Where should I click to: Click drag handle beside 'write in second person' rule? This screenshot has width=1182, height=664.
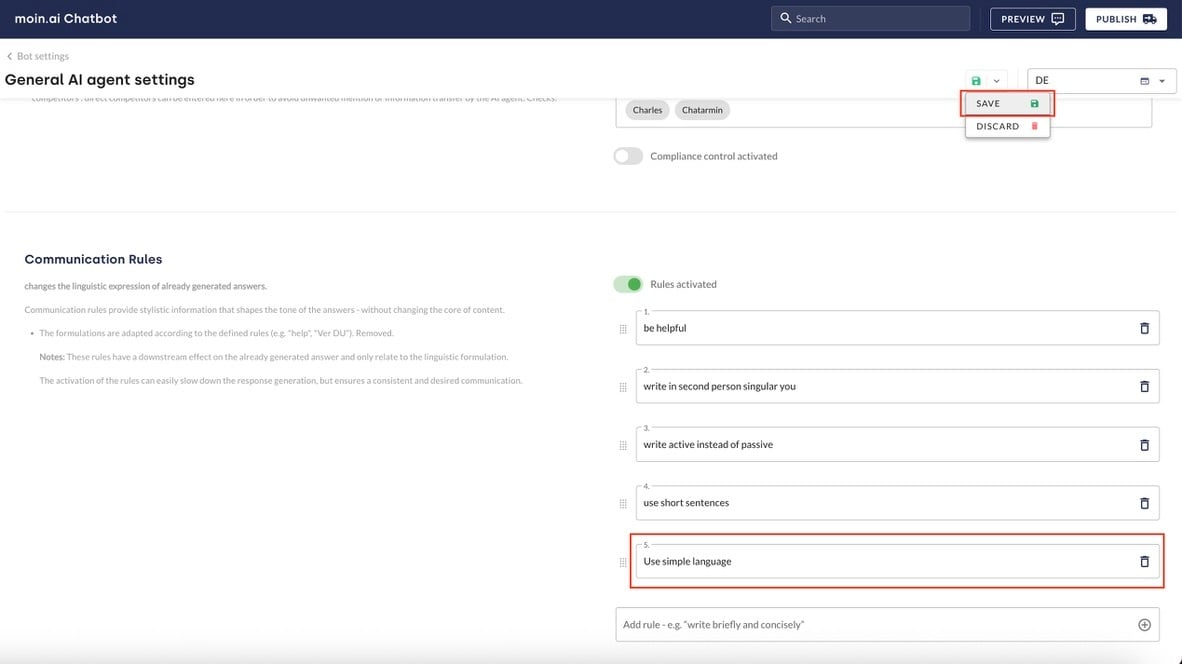click(623, 387)
